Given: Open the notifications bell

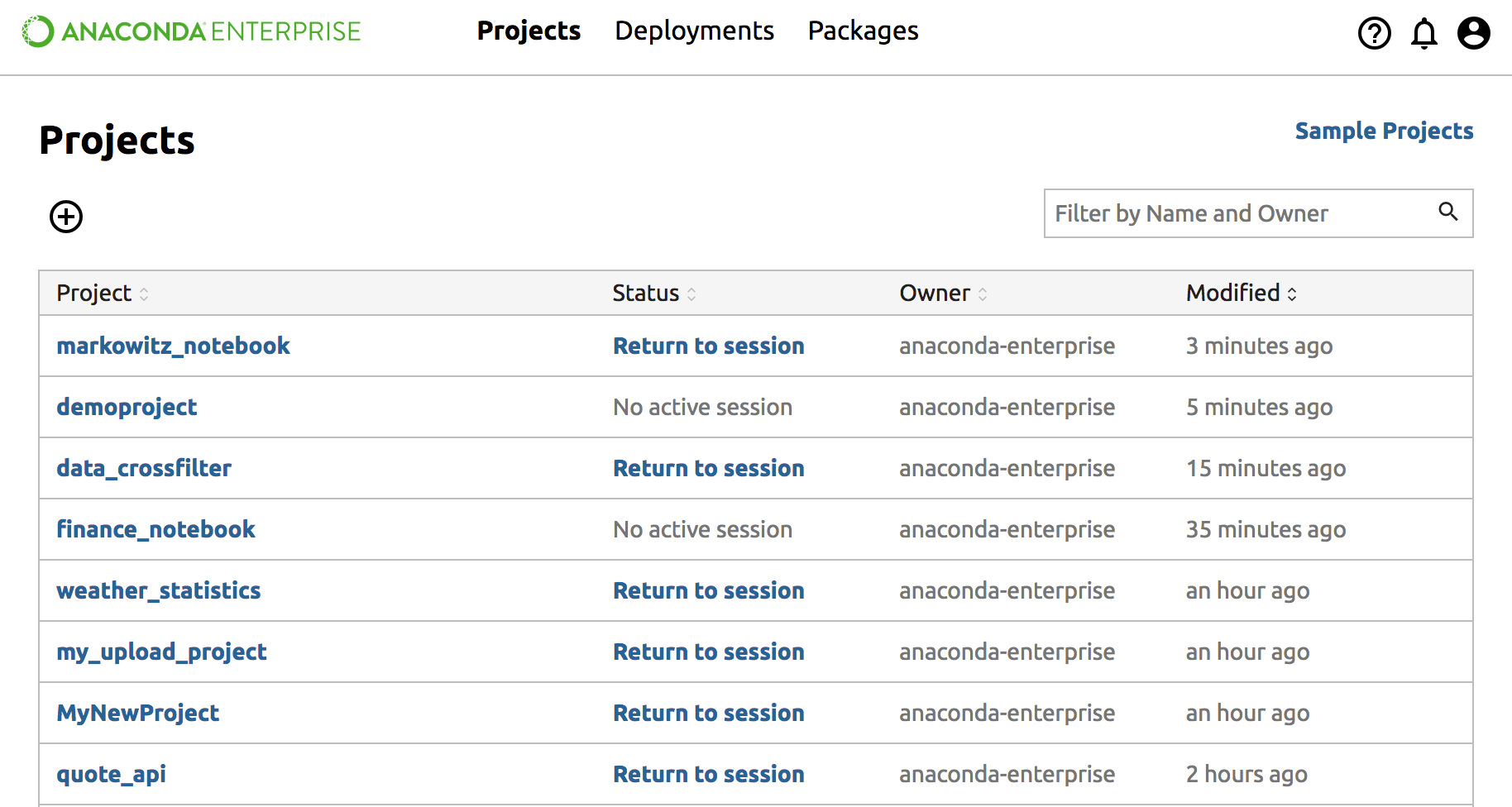Looking at the screenshot, I should pos(1423,33).
